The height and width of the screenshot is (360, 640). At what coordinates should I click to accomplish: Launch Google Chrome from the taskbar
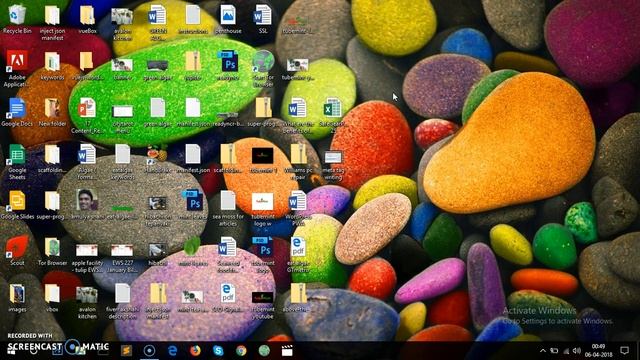click(241, 351)
